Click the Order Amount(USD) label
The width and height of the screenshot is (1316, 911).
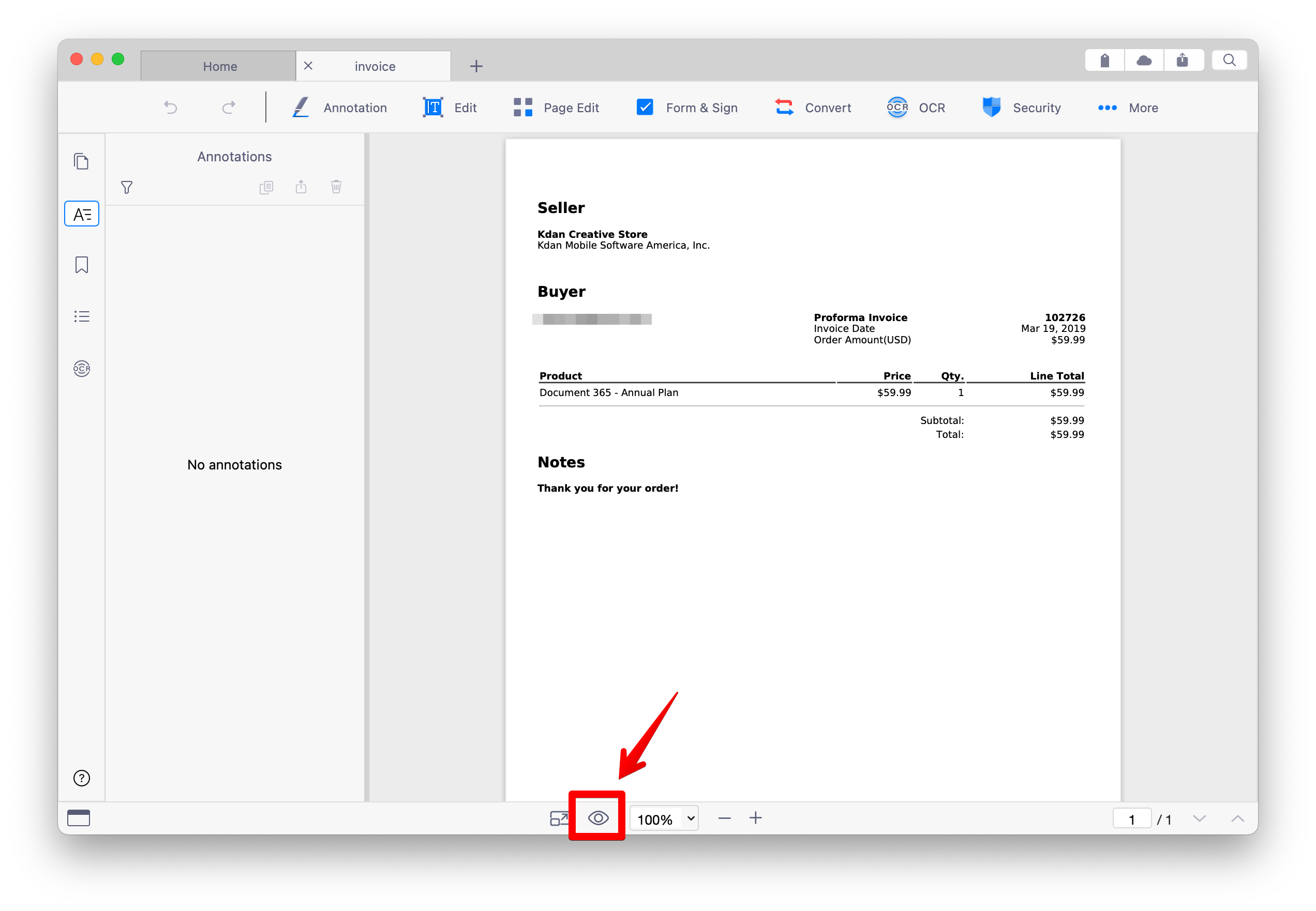[x=862, y=340]
